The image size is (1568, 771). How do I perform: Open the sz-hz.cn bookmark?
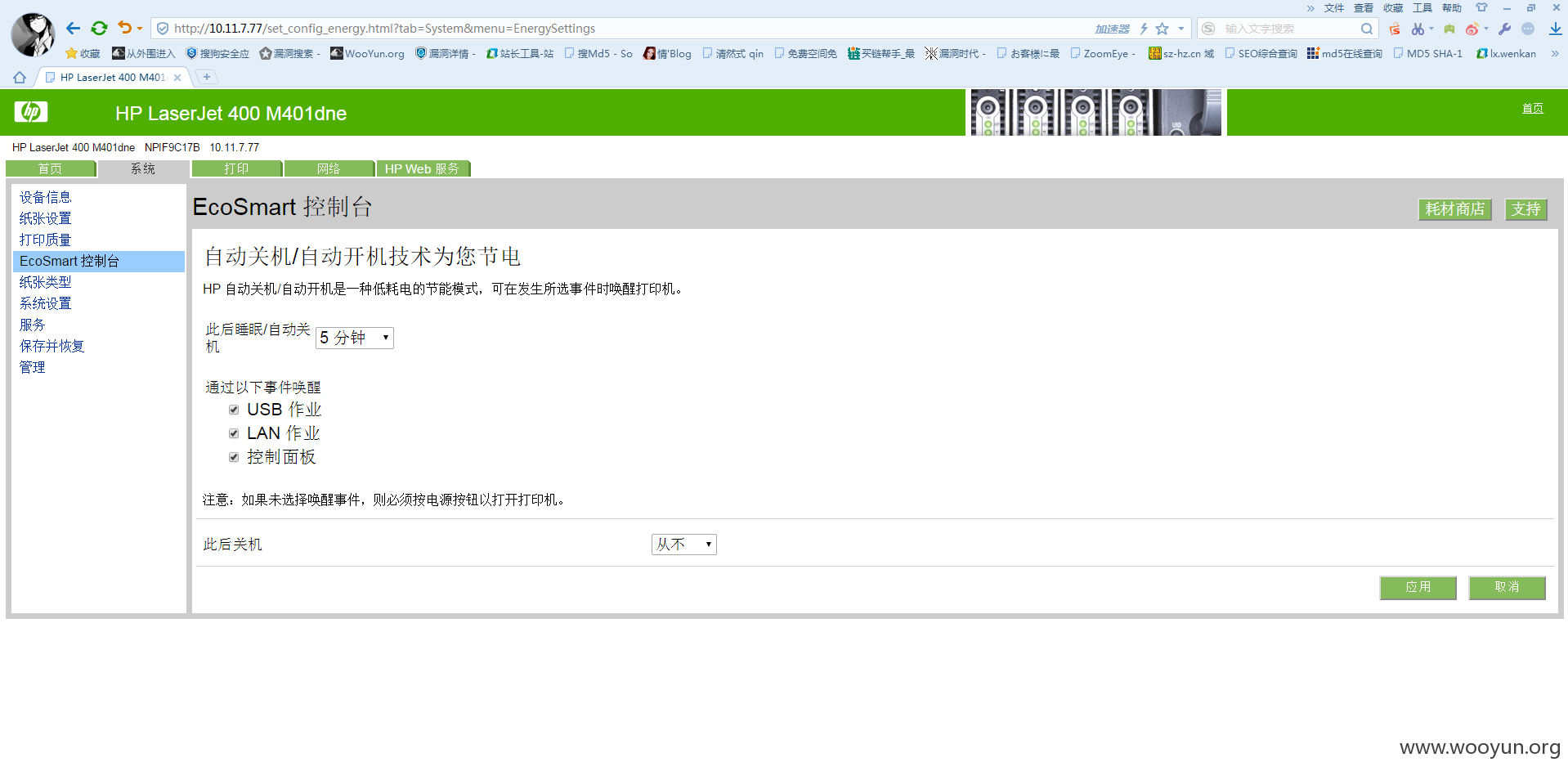point(1181,53)
